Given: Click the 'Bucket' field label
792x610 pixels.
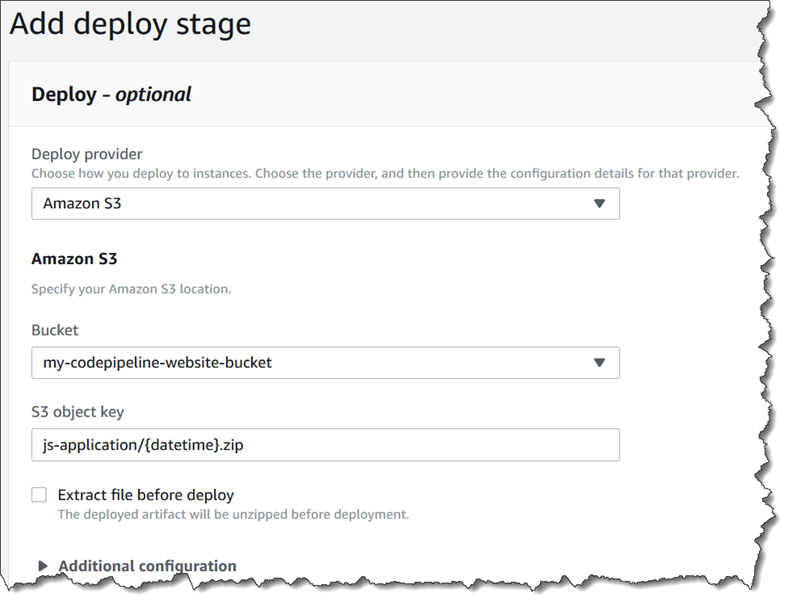Looking at the screenshot, I should pyautogui.click(x=55, y=330).
